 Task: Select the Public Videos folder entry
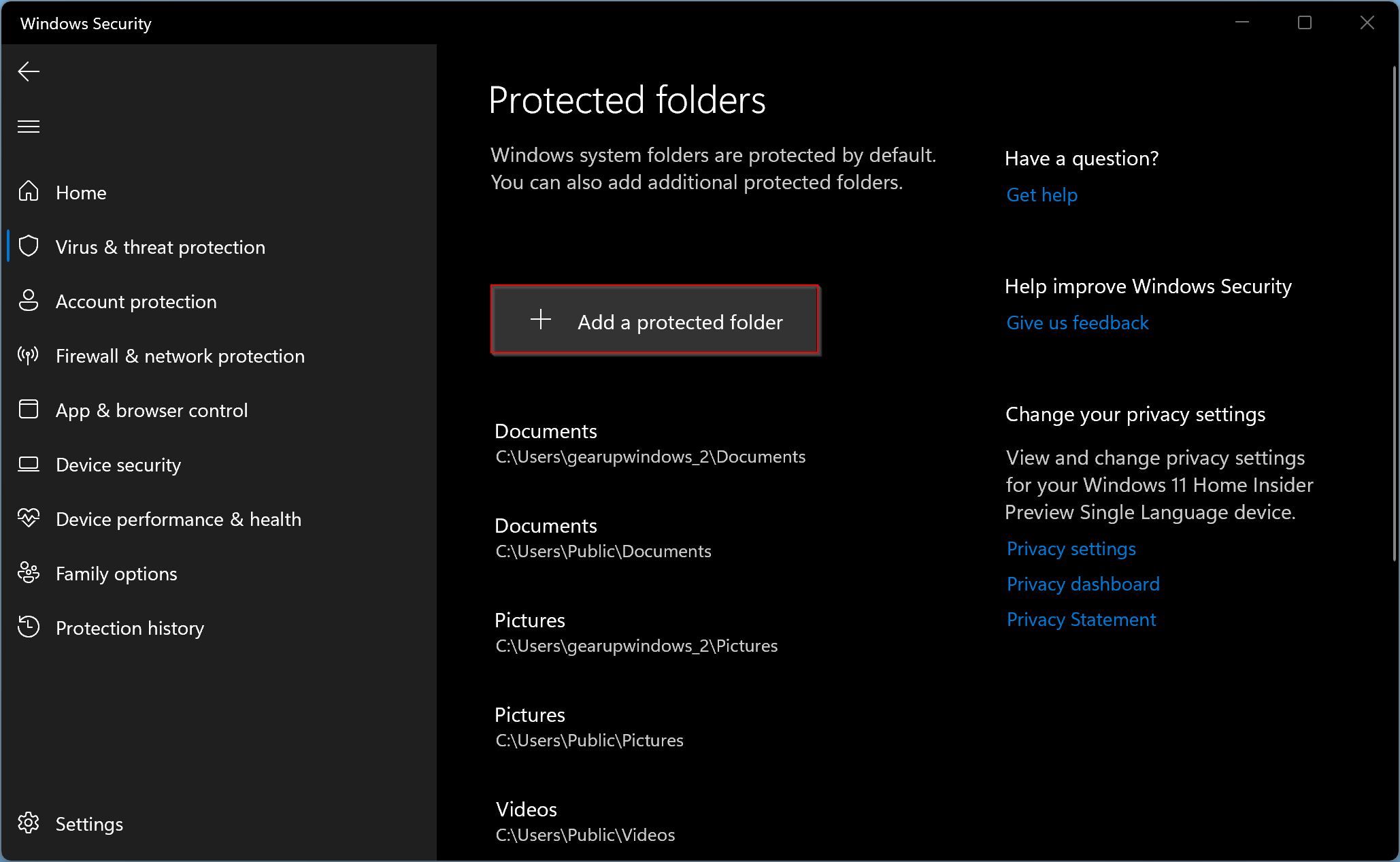pos(585,821)
